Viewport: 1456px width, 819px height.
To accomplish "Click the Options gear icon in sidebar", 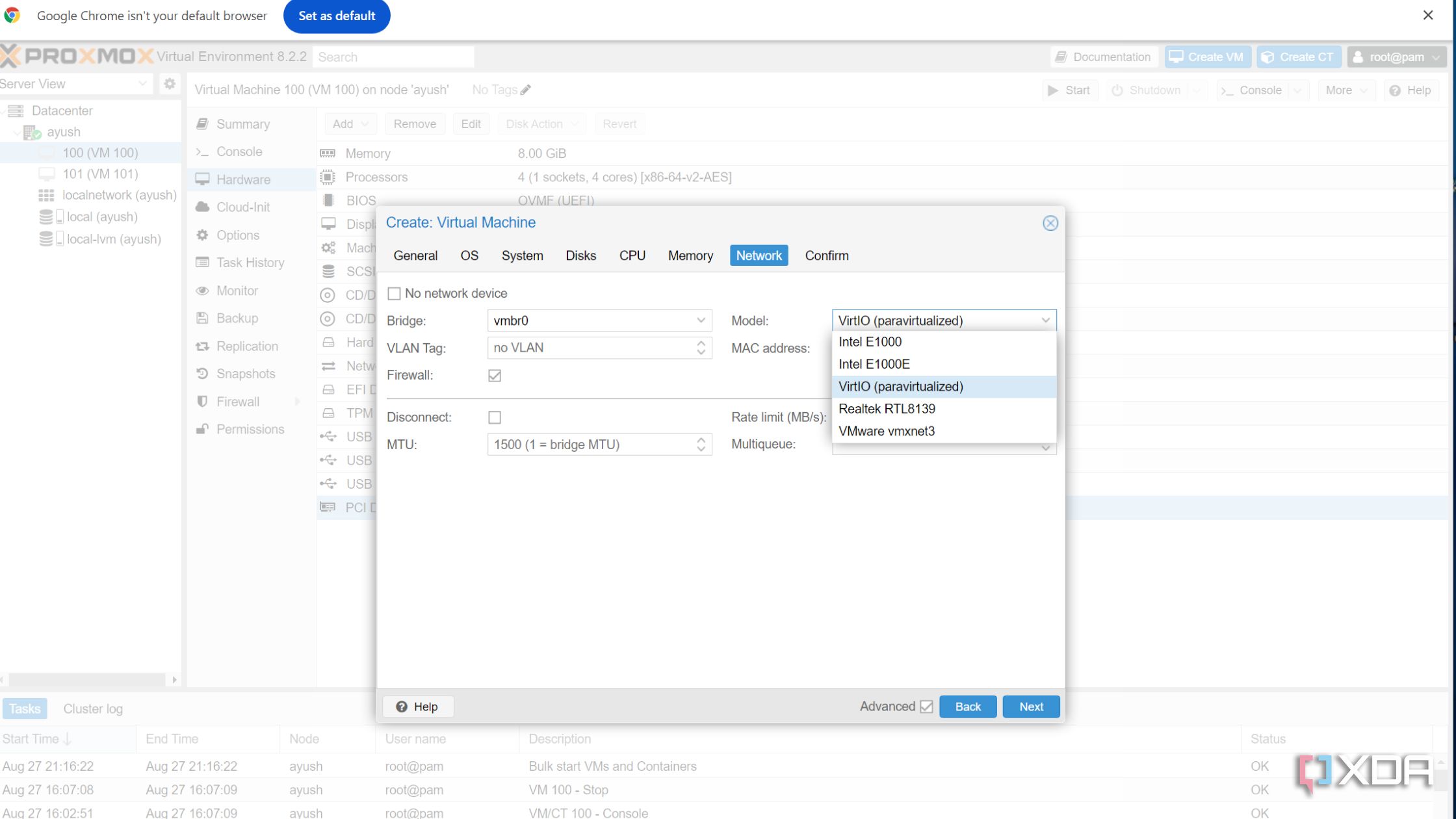I will point(203,235).
